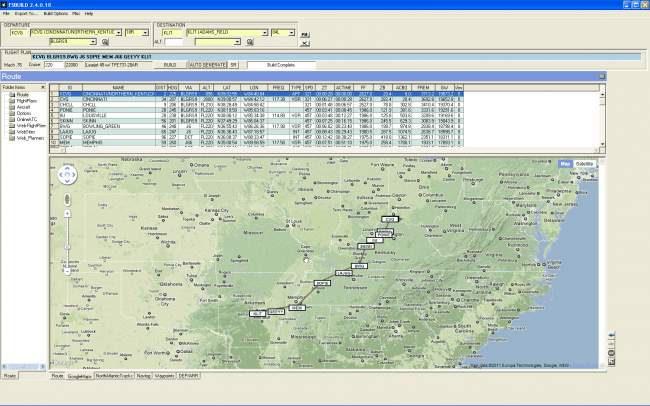Open the Mapquest tab
This screenshot has height=406, width=650.
[x=165, y=376]
